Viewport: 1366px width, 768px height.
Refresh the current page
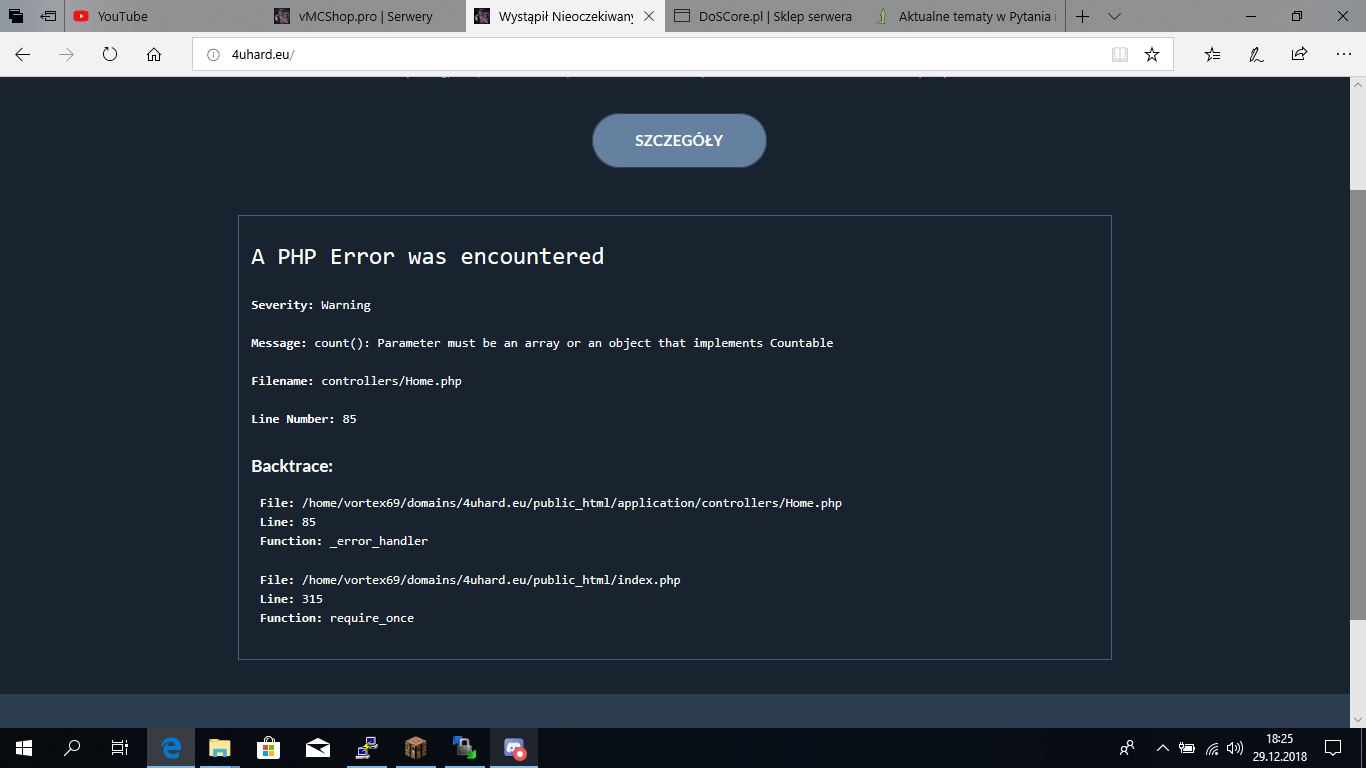(110, 55)
